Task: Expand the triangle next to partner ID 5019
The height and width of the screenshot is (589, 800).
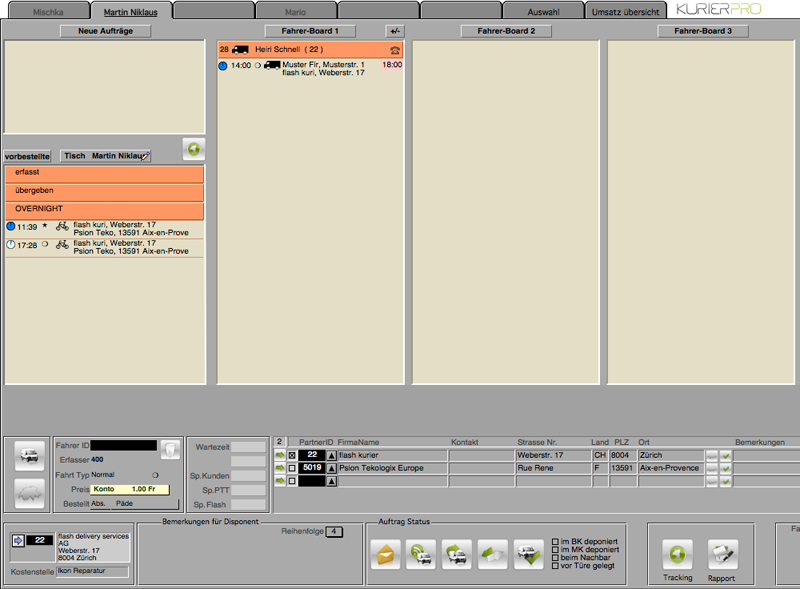Action: 332,468
